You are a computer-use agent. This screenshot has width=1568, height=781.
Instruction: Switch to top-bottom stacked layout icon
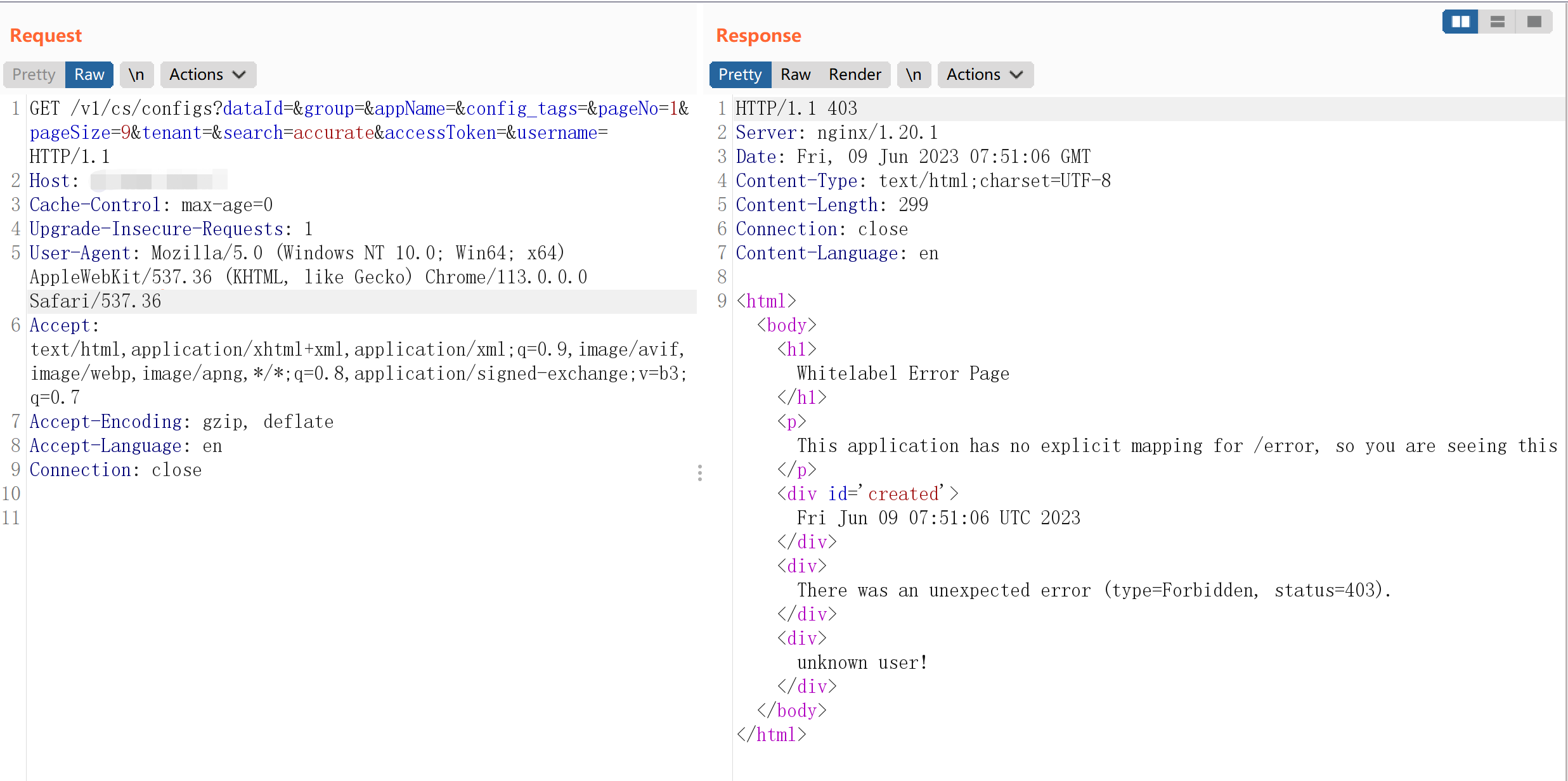[1497, 22]
